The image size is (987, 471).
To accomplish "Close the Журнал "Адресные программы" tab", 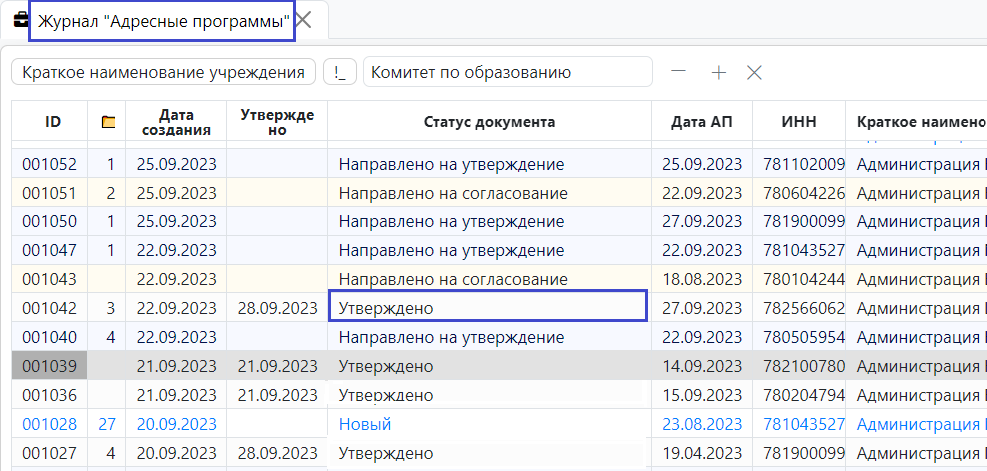I will pos(304,20).
